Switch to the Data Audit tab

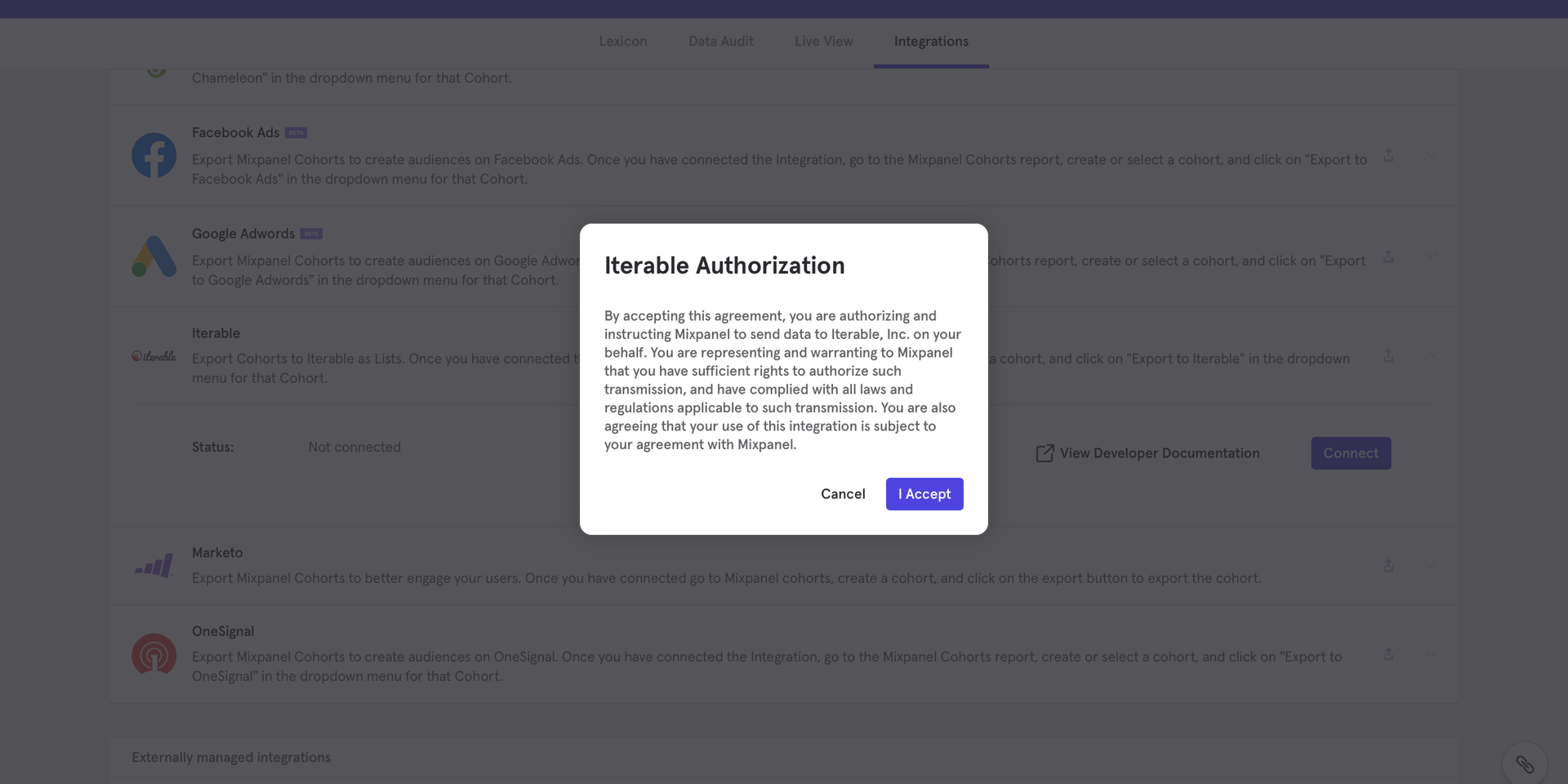pos(720,41)
